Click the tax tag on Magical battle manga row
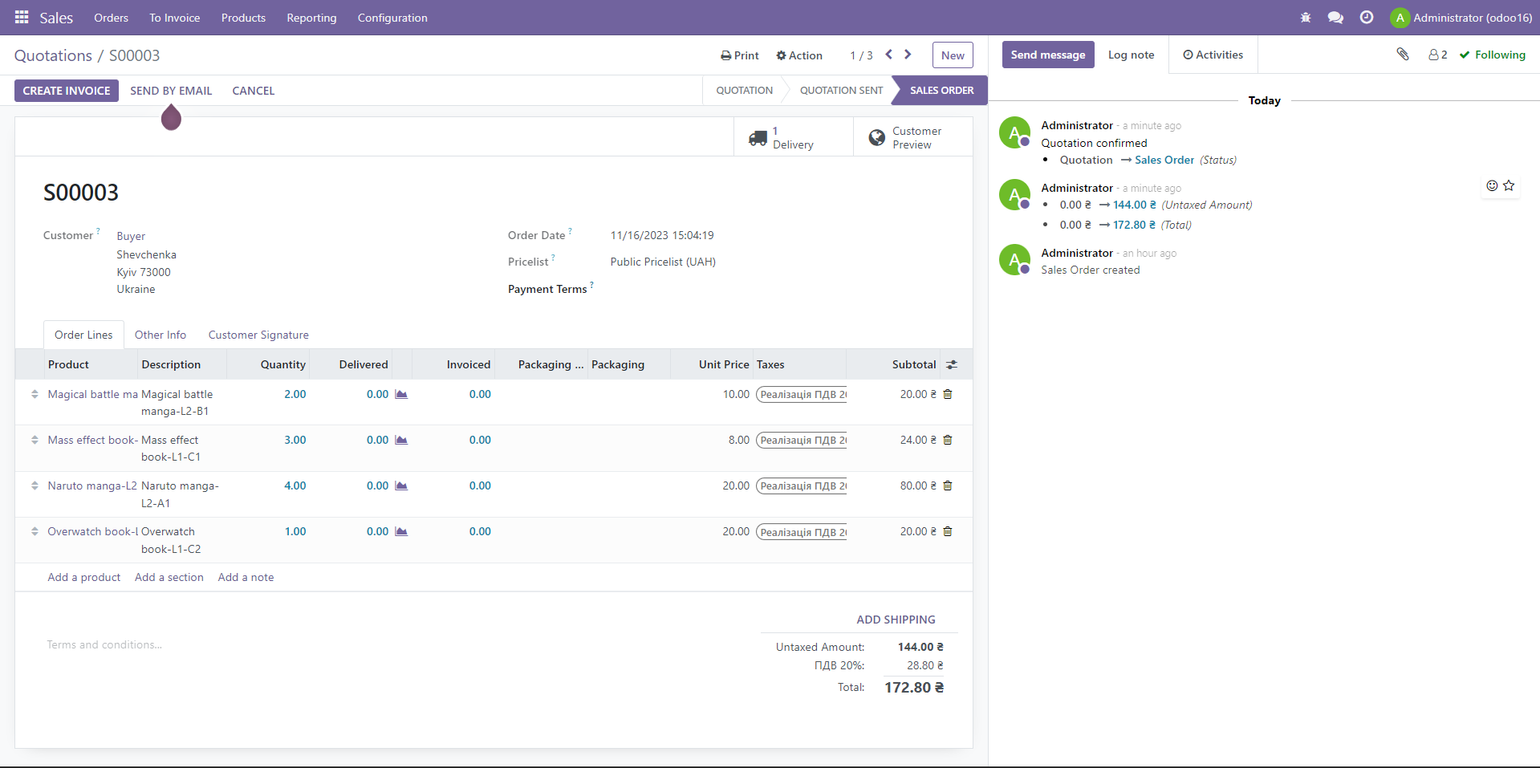 801,394
